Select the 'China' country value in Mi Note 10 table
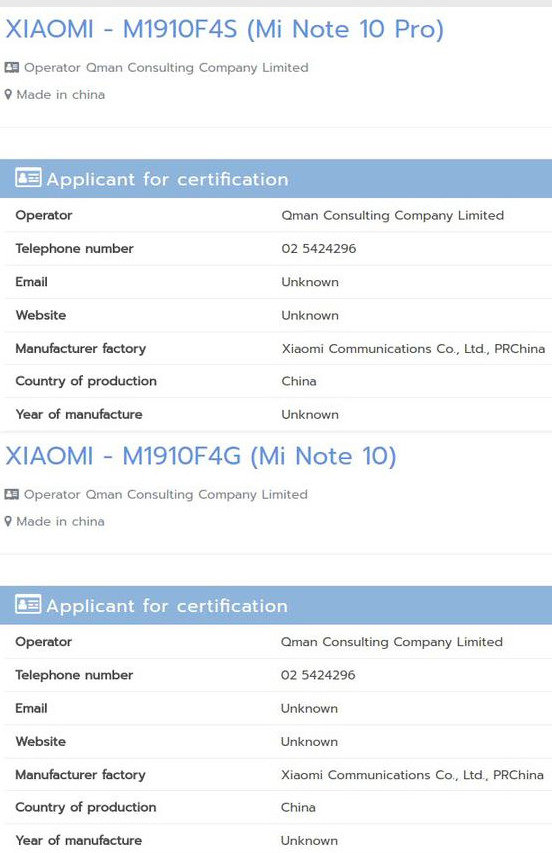The image size is (552, 853). (298, 807)
